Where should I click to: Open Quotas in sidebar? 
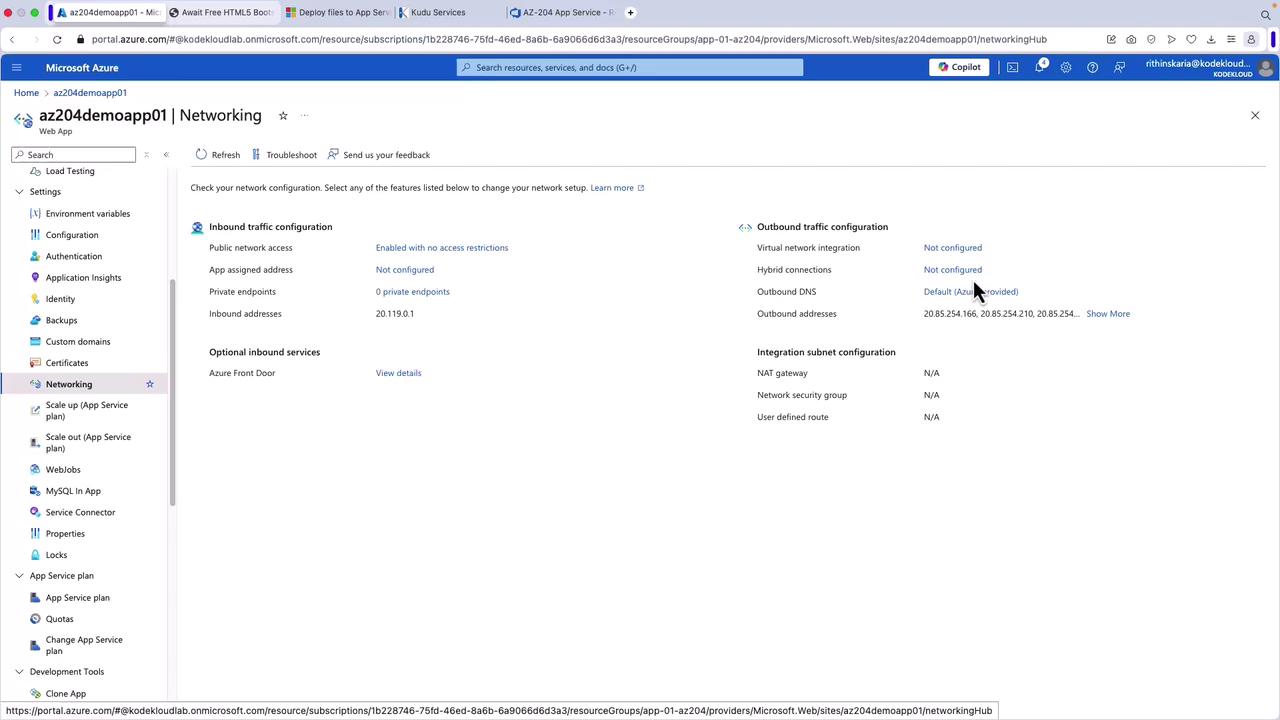[x=59, y=619]
